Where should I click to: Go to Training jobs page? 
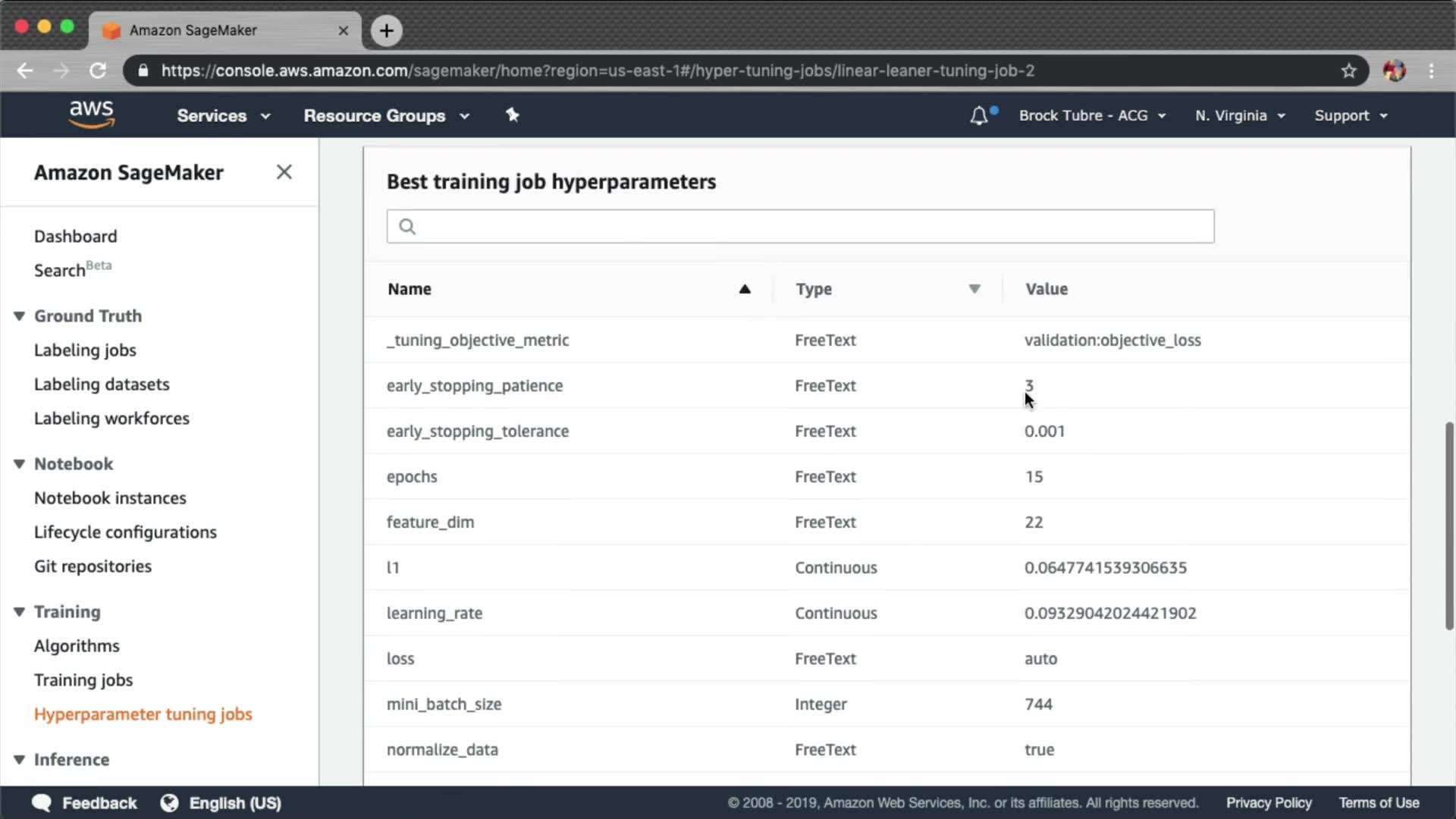(83, 680)
